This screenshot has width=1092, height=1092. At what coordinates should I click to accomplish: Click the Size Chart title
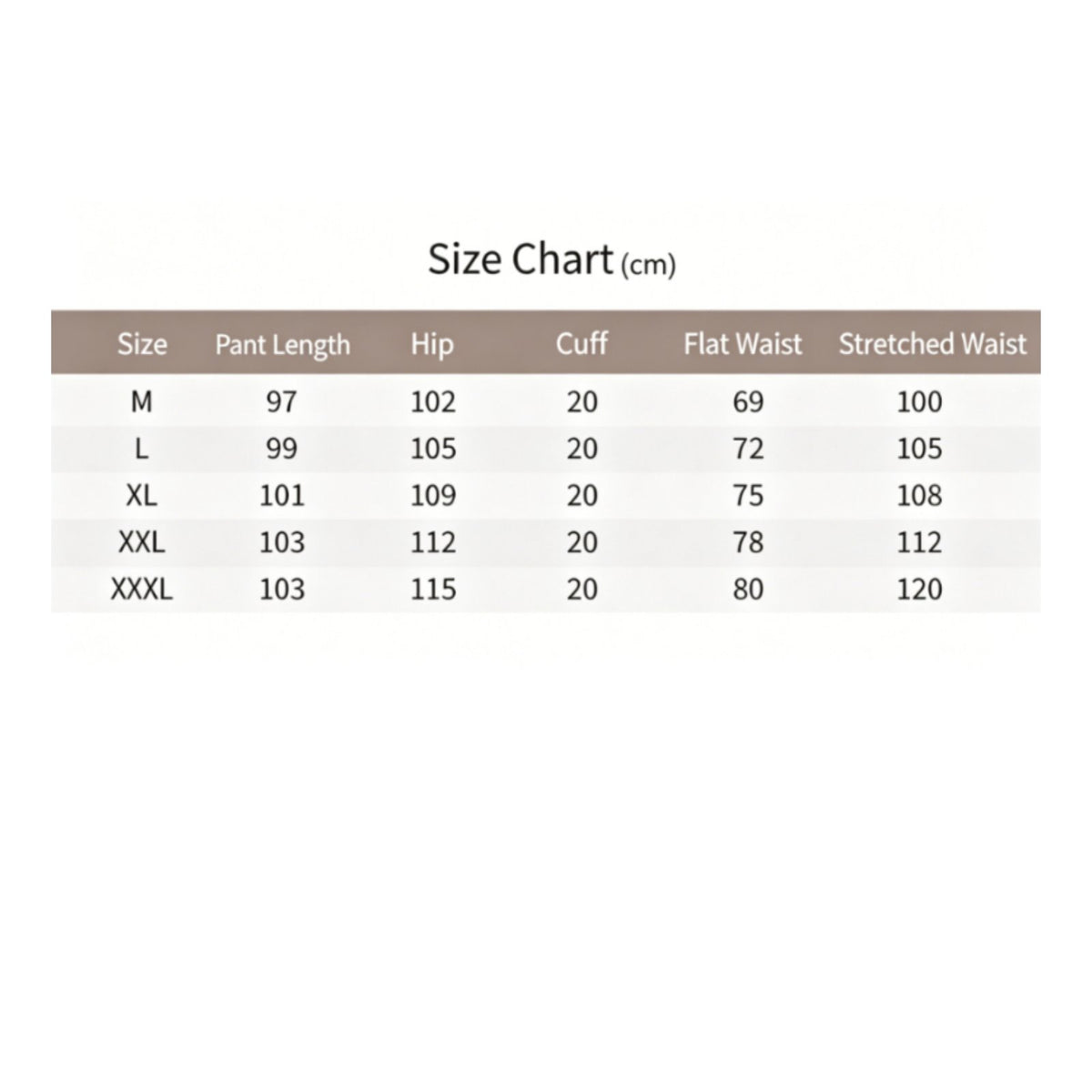tap(521, 259)
